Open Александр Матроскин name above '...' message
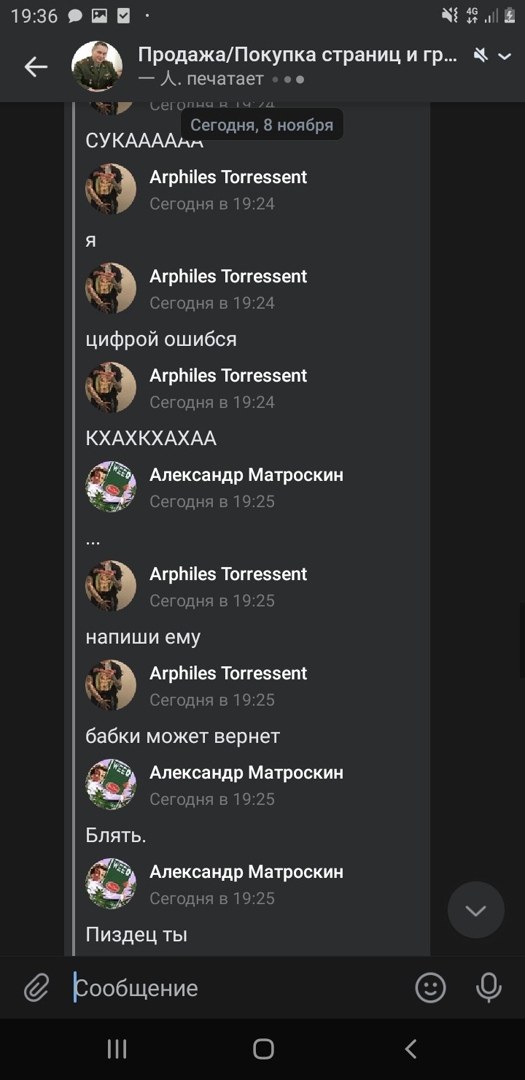The width and height of the screenshot is (525, 1080). click(x=247, y=475)
